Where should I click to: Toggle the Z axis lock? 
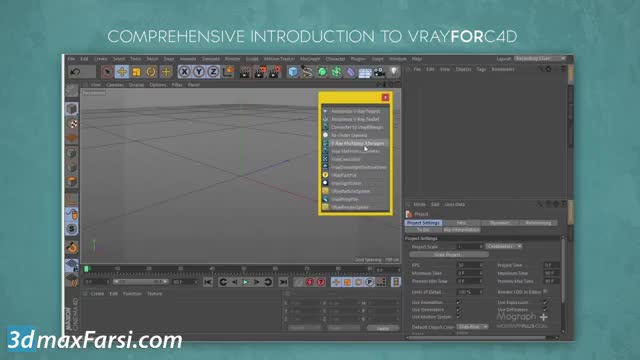click(x=213, y=72)
